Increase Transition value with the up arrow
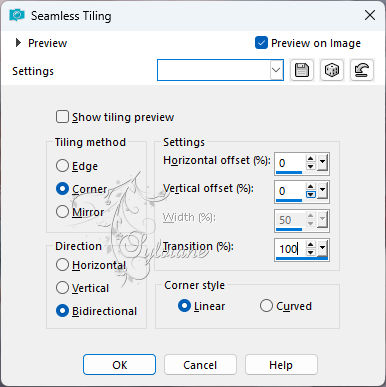This screenshot has height=387, width=386. (x=311, y=245)
